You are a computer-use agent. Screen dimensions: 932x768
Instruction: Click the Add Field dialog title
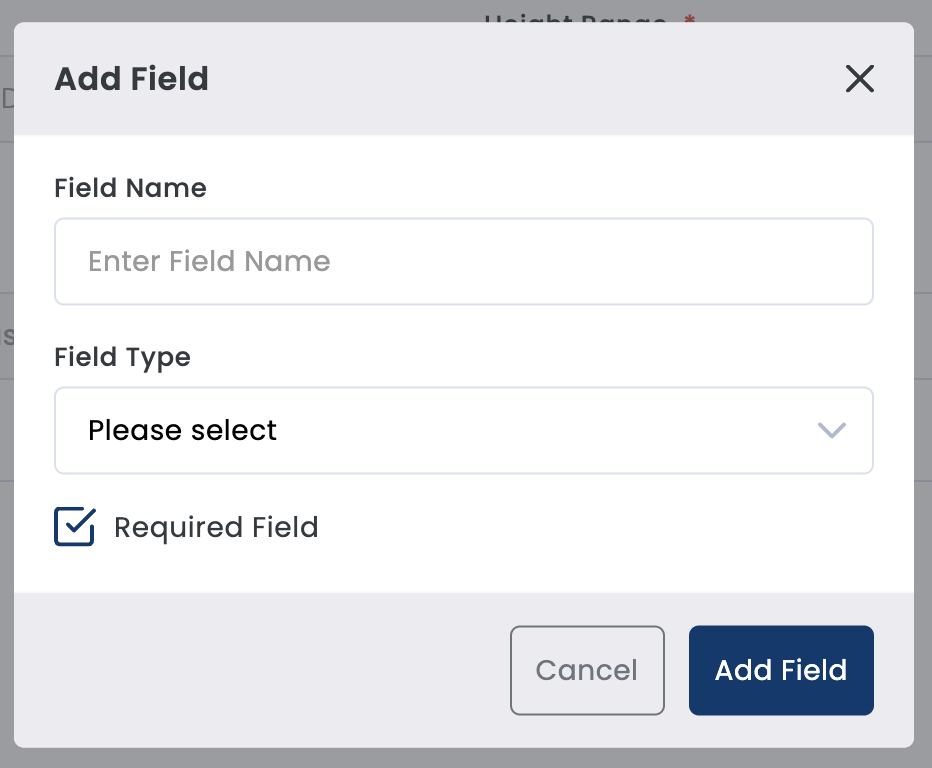(x=131, y=79)
